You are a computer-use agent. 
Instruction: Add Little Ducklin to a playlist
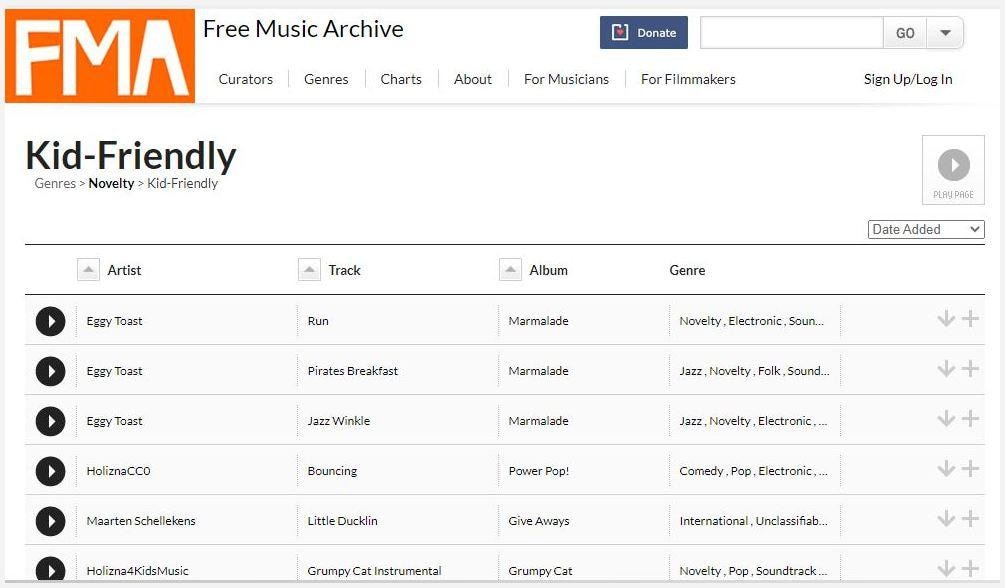click(970, 519)
